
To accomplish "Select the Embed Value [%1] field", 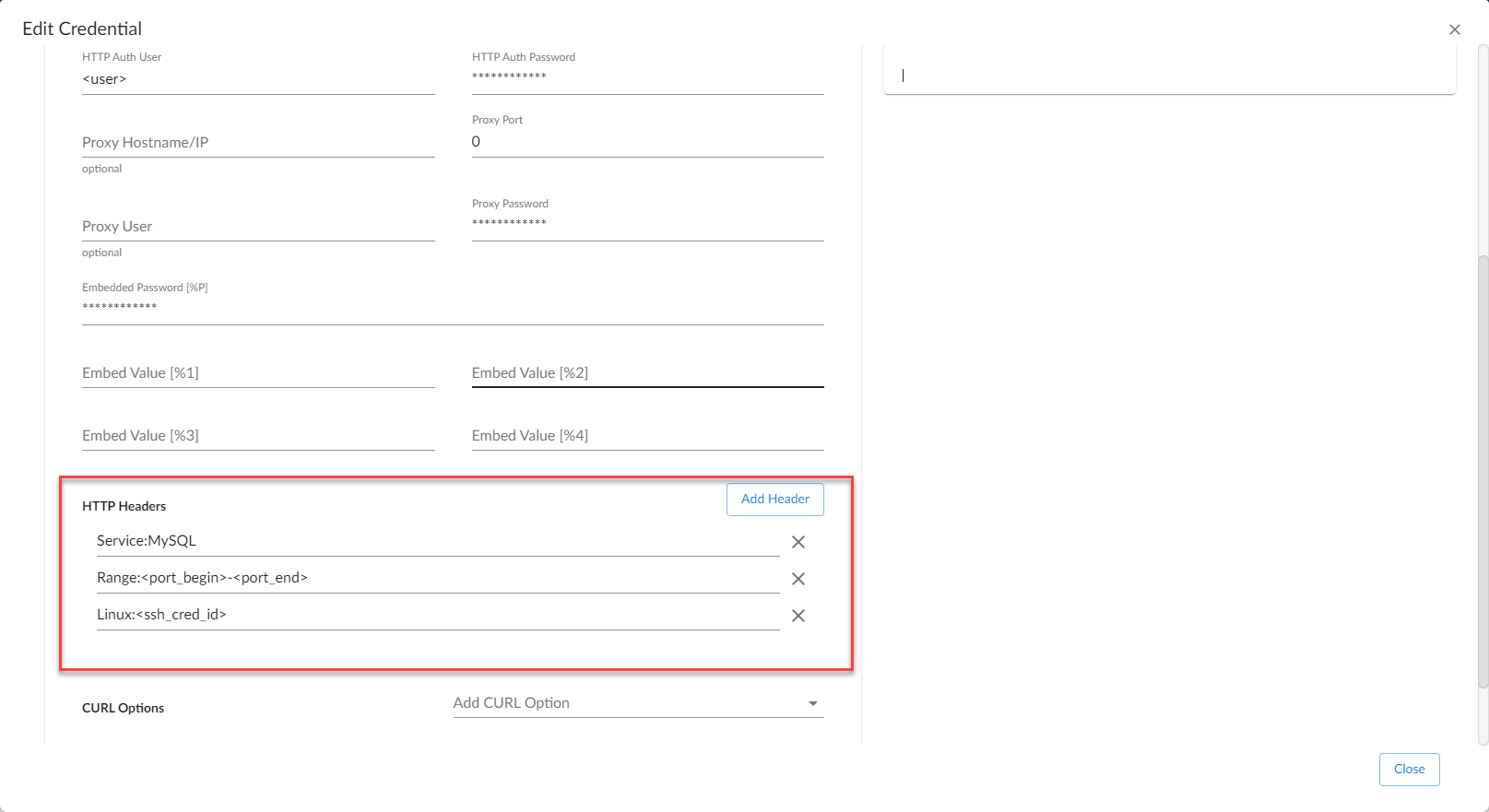I will [258, 373].
